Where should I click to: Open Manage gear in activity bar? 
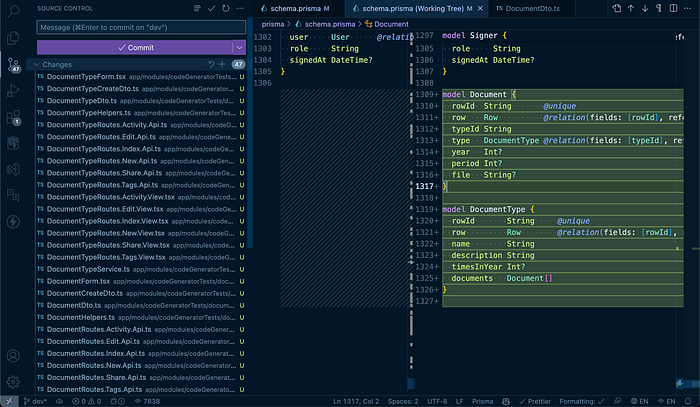[x=13, y=382]
